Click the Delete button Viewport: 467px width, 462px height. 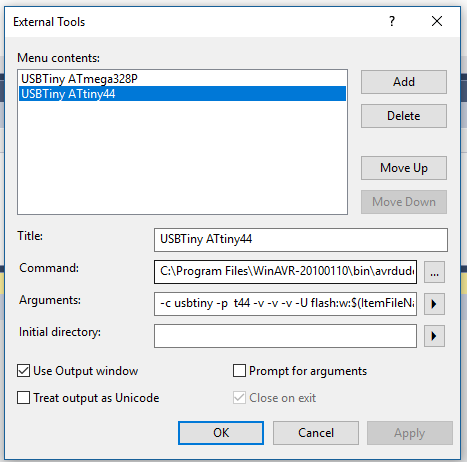tap(404, 116)
